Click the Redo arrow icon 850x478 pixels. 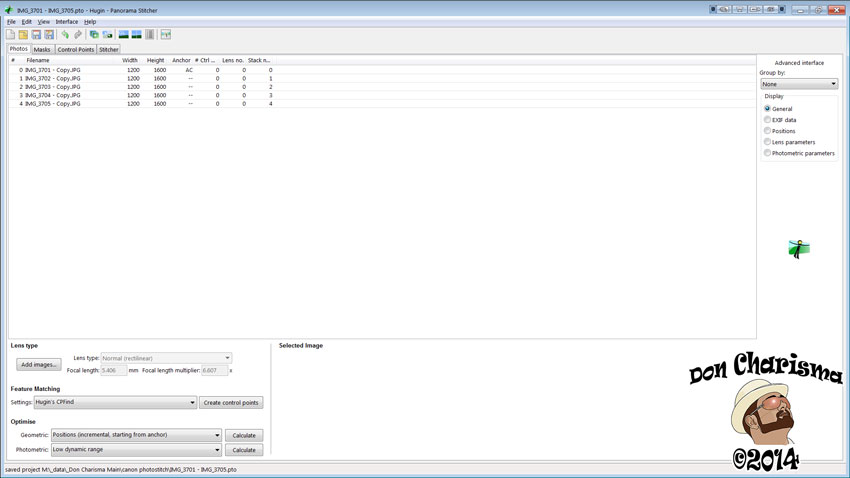tap(78, 35)
